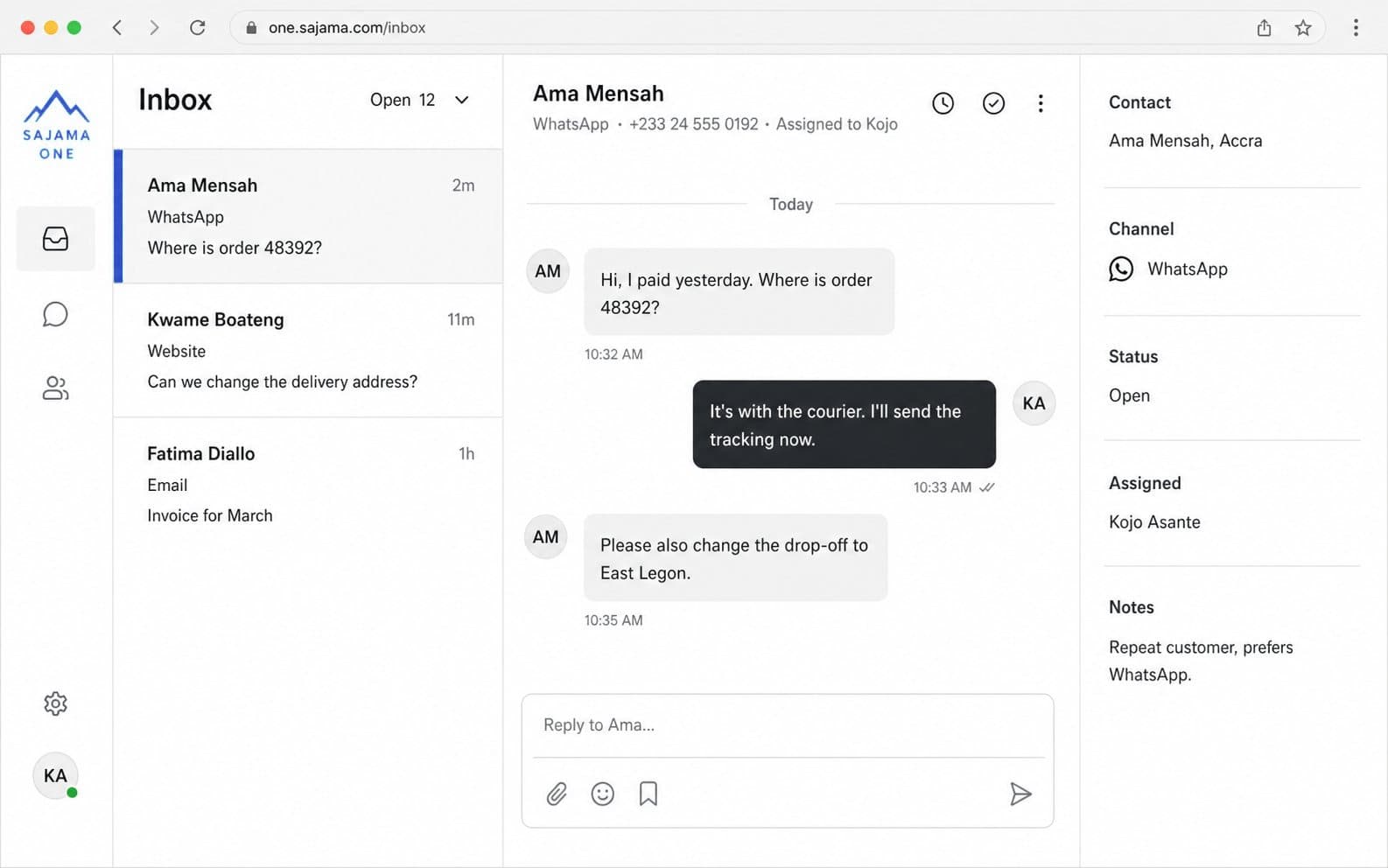Click the 'Today' date separator label
This screenshot has width=1388, height=868.
coord(791,204)
